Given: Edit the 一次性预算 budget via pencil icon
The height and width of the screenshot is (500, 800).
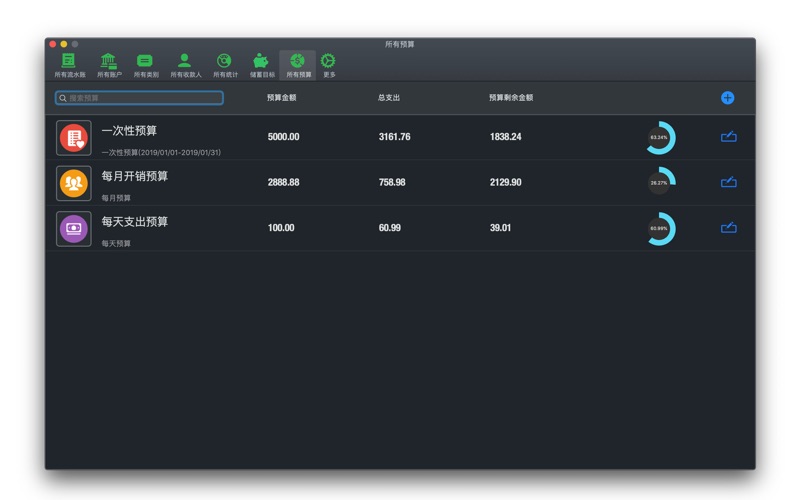Looking at the screenshot, I should pyautogui.click(x=729, y=137).
